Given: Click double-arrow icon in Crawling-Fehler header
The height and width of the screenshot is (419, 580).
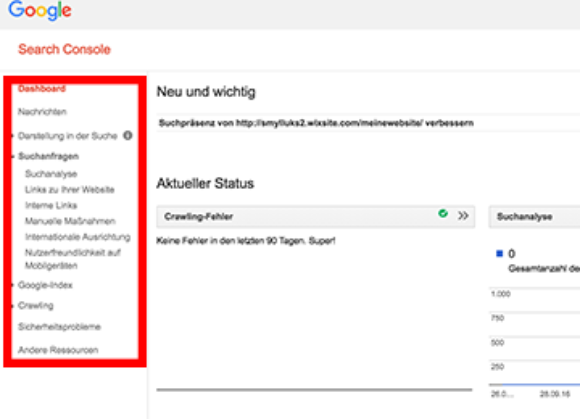Looking at the screenshot, I should [x=463, y=216].
